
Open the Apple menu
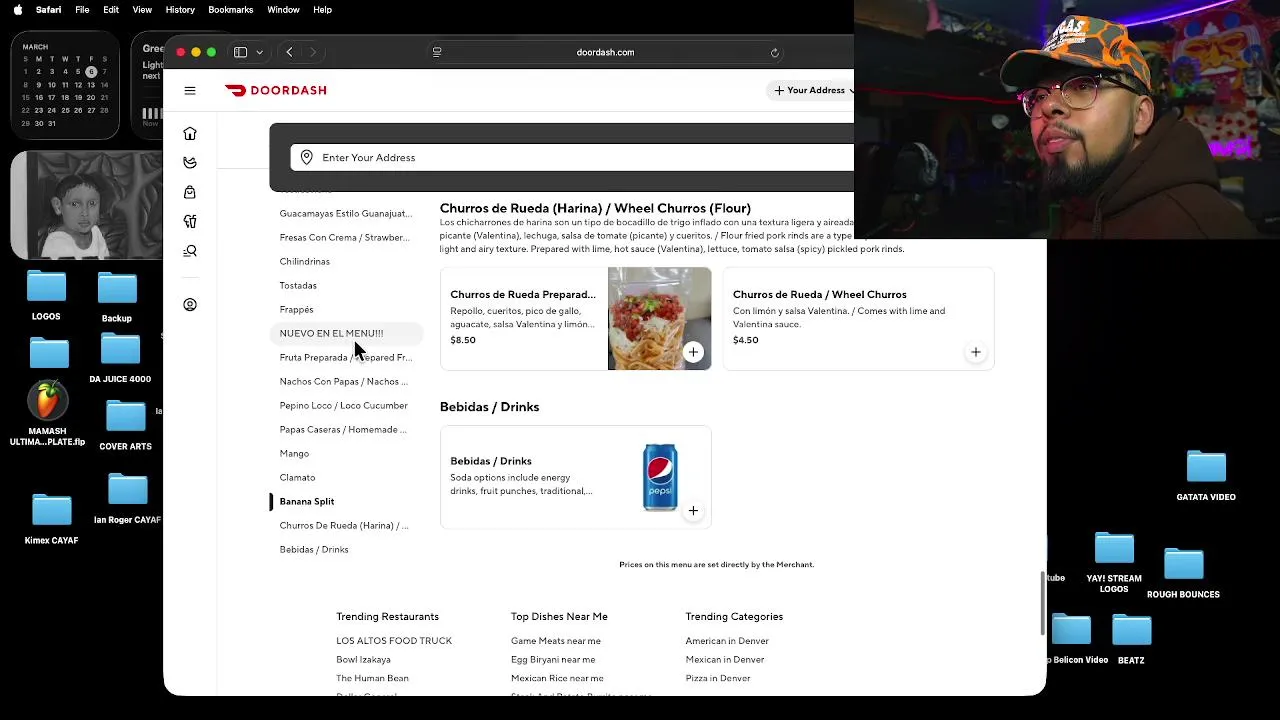tap(17, 10)
